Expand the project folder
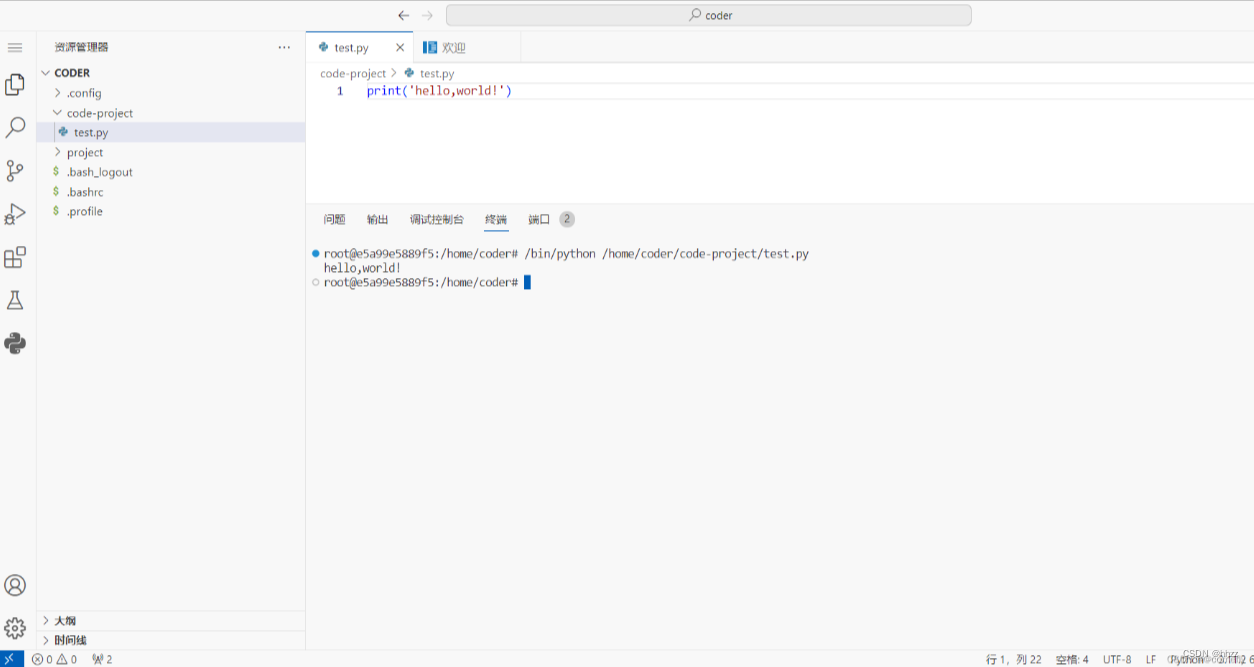1254x667 pixels. 84,152
